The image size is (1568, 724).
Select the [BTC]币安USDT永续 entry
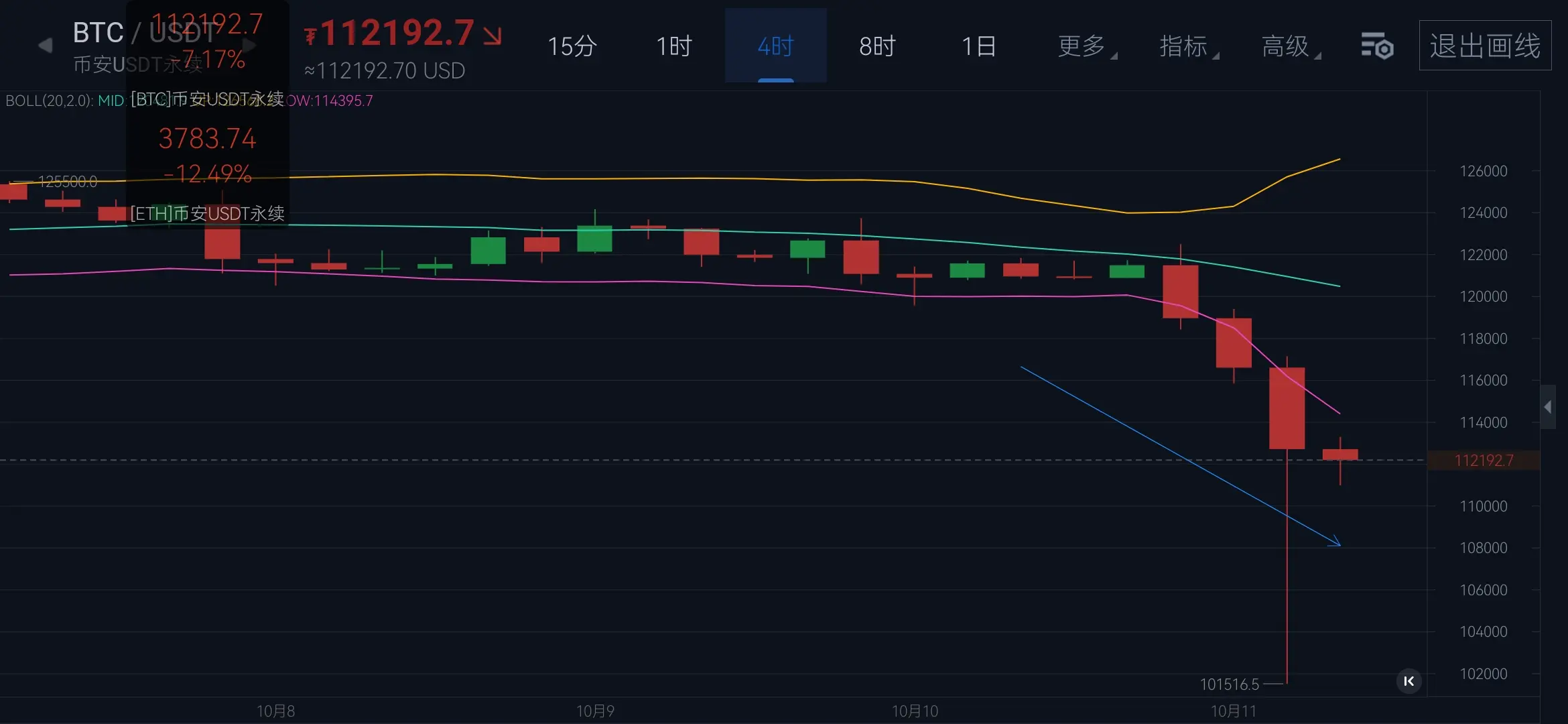[x=207, y=99]
